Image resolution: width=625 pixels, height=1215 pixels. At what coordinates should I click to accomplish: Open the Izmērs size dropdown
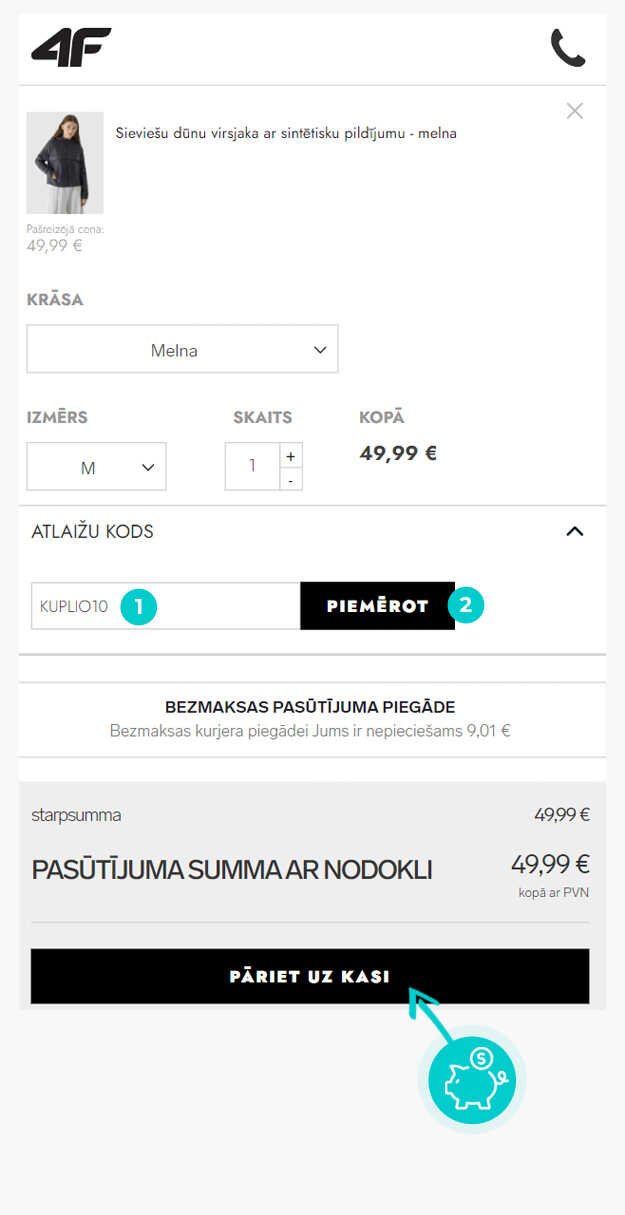point(96,467)
